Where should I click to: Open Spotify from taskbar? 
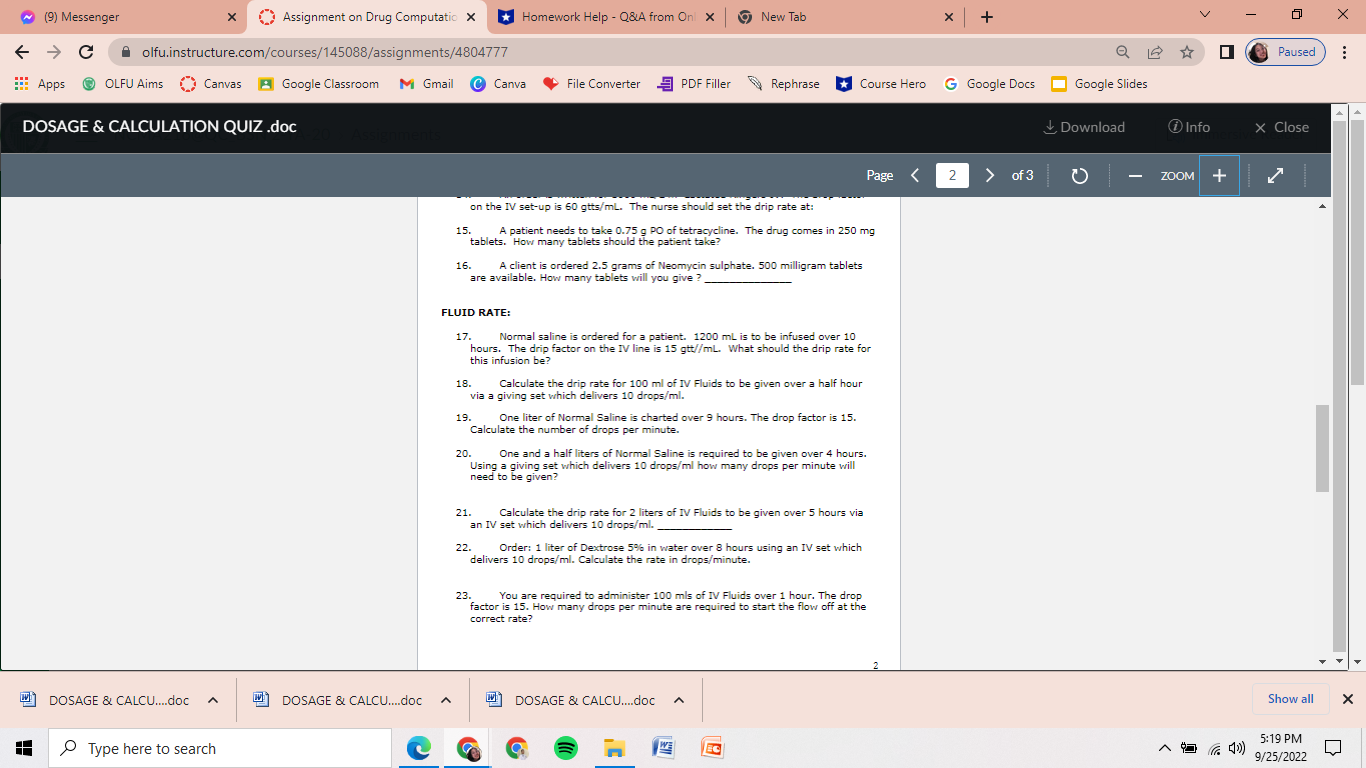coord(566,748)
